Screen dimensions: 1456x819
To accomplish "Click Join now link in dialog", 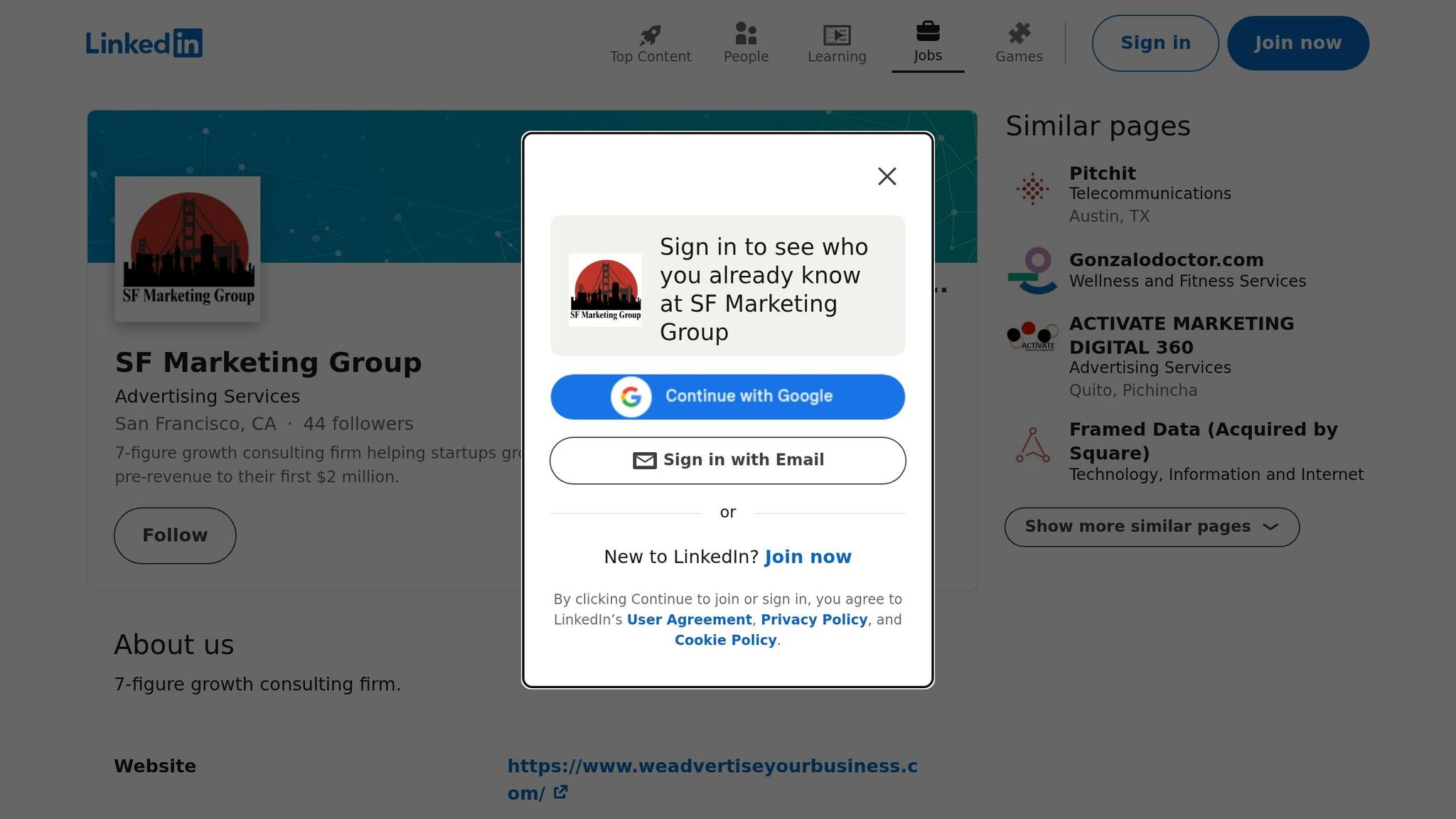I will [808, 557].
